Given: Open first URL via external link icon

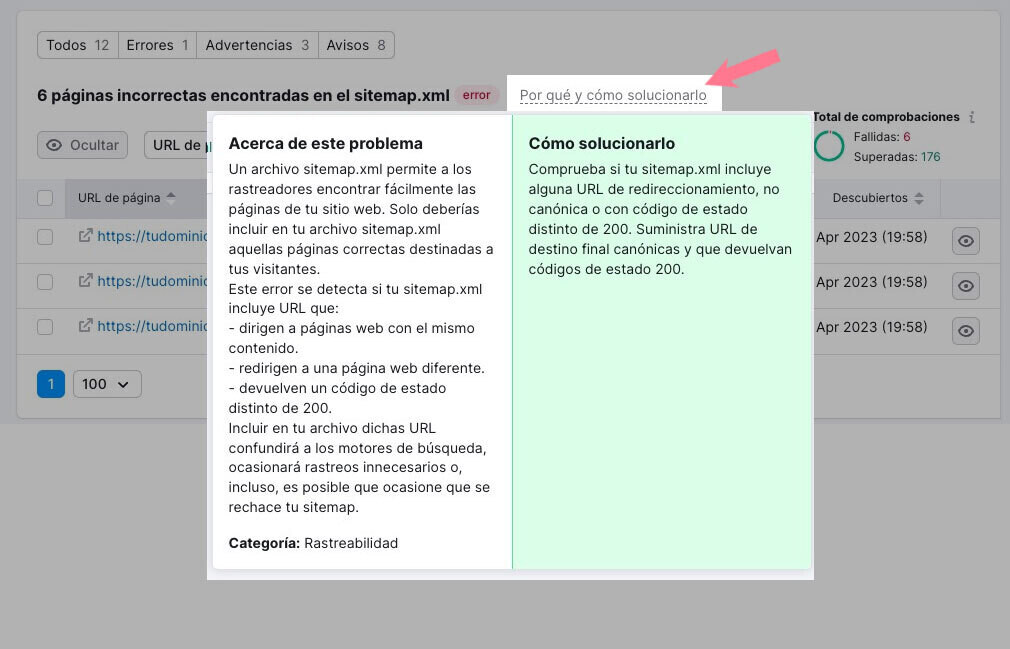Looking at the screenshot, I should [x=84, y=237].
